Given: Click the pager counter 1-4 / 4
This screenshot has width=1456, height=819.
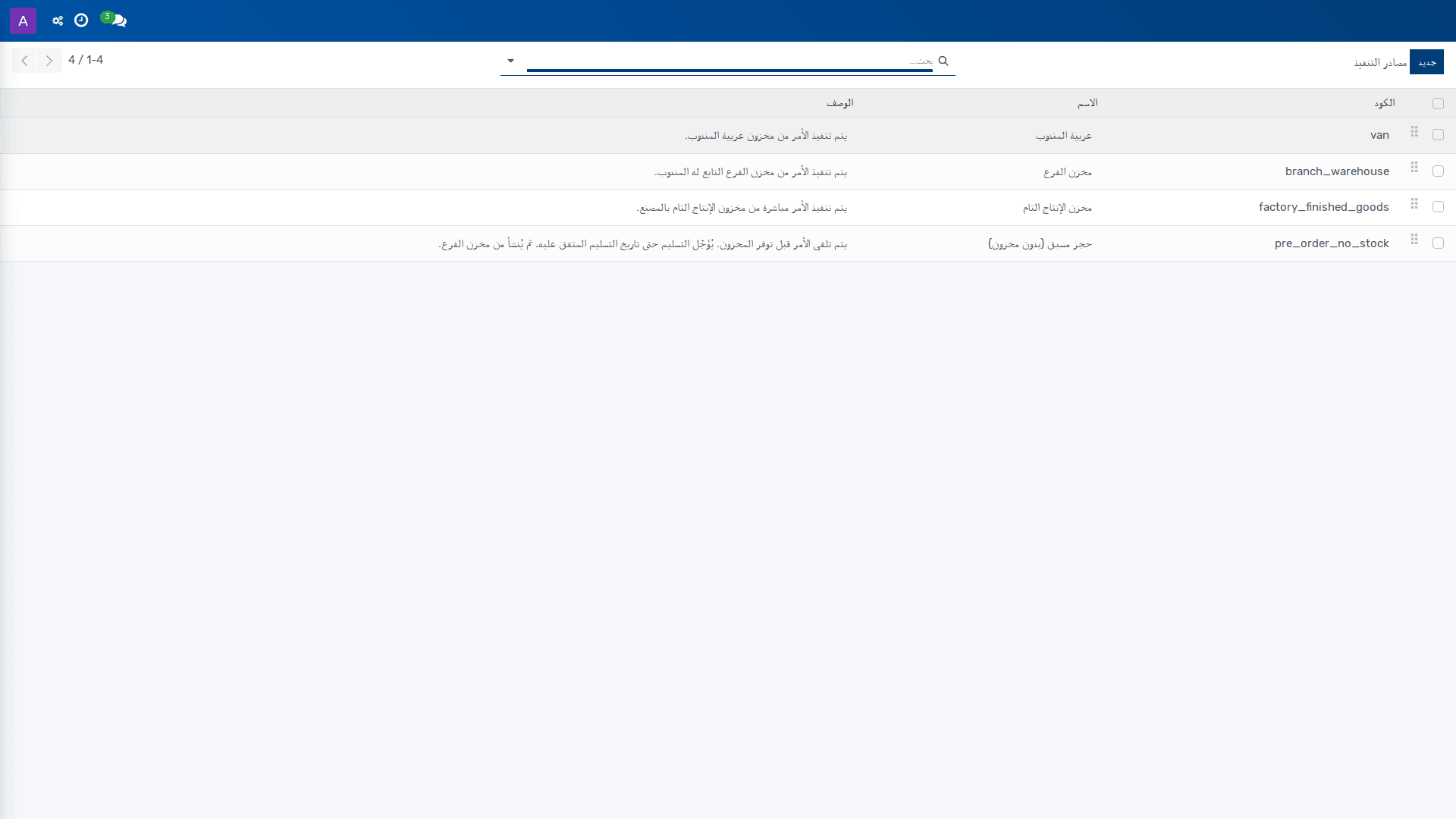Looking at the screenshot, I should 86,60.
